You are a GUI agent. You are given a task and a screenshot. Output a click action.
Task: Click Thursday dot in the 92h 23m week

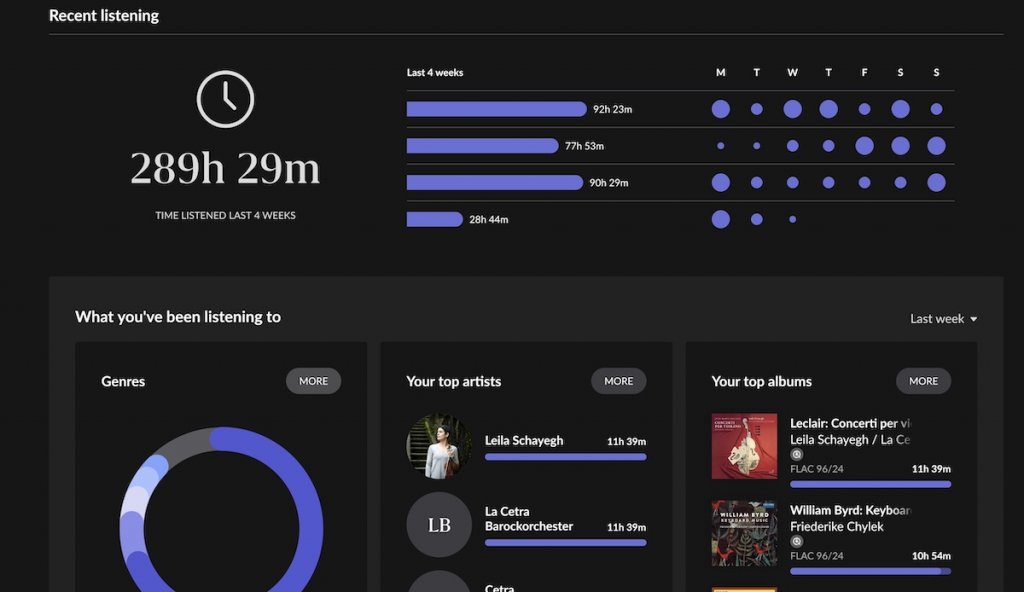click(828, 109)
